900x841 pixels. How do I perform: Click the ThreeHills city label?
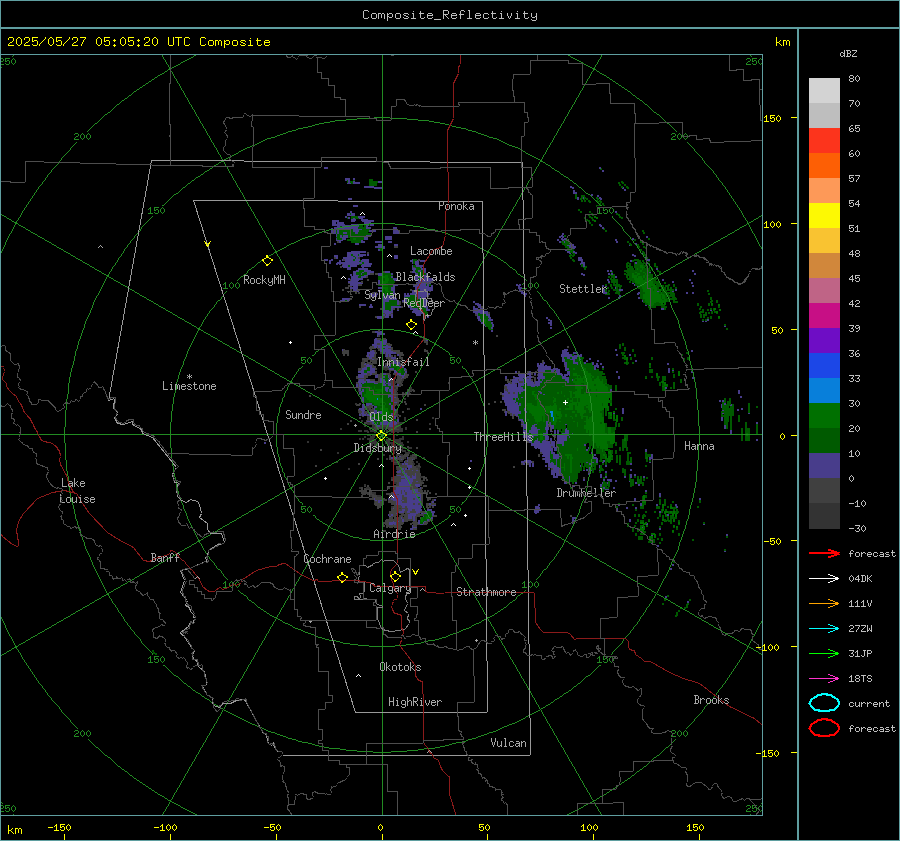tap(503, 437)
